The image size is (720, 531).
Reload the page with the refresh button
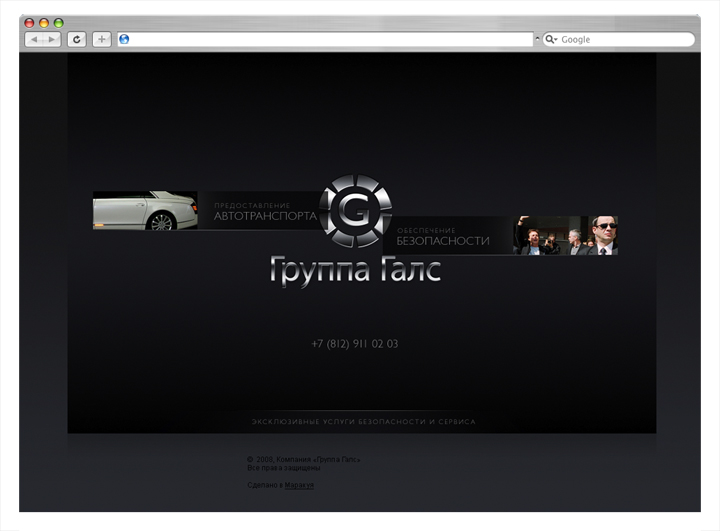77,40
